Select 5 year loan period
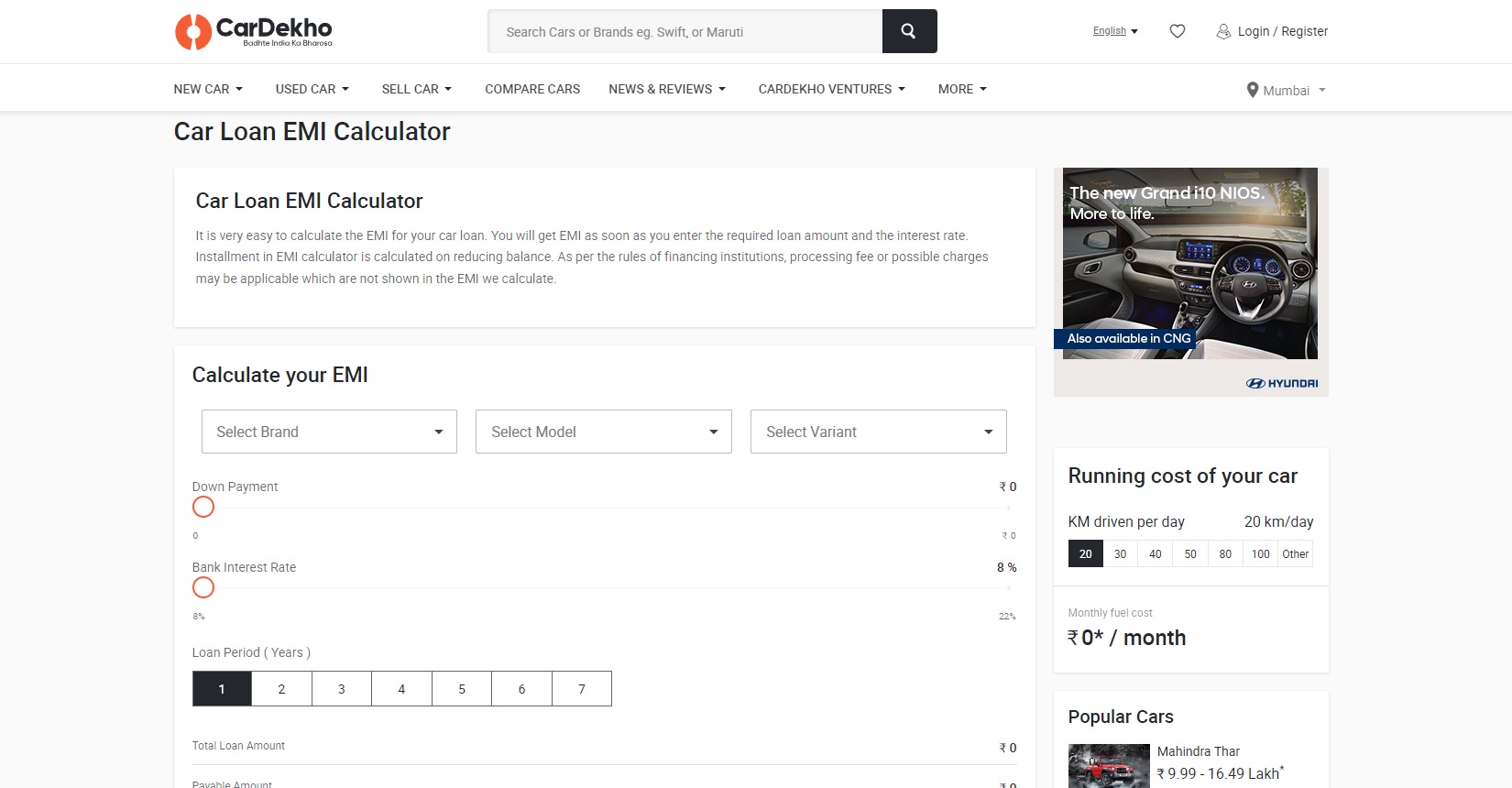Viewport: 1512px width, 788px height. (x=462, y=689)
